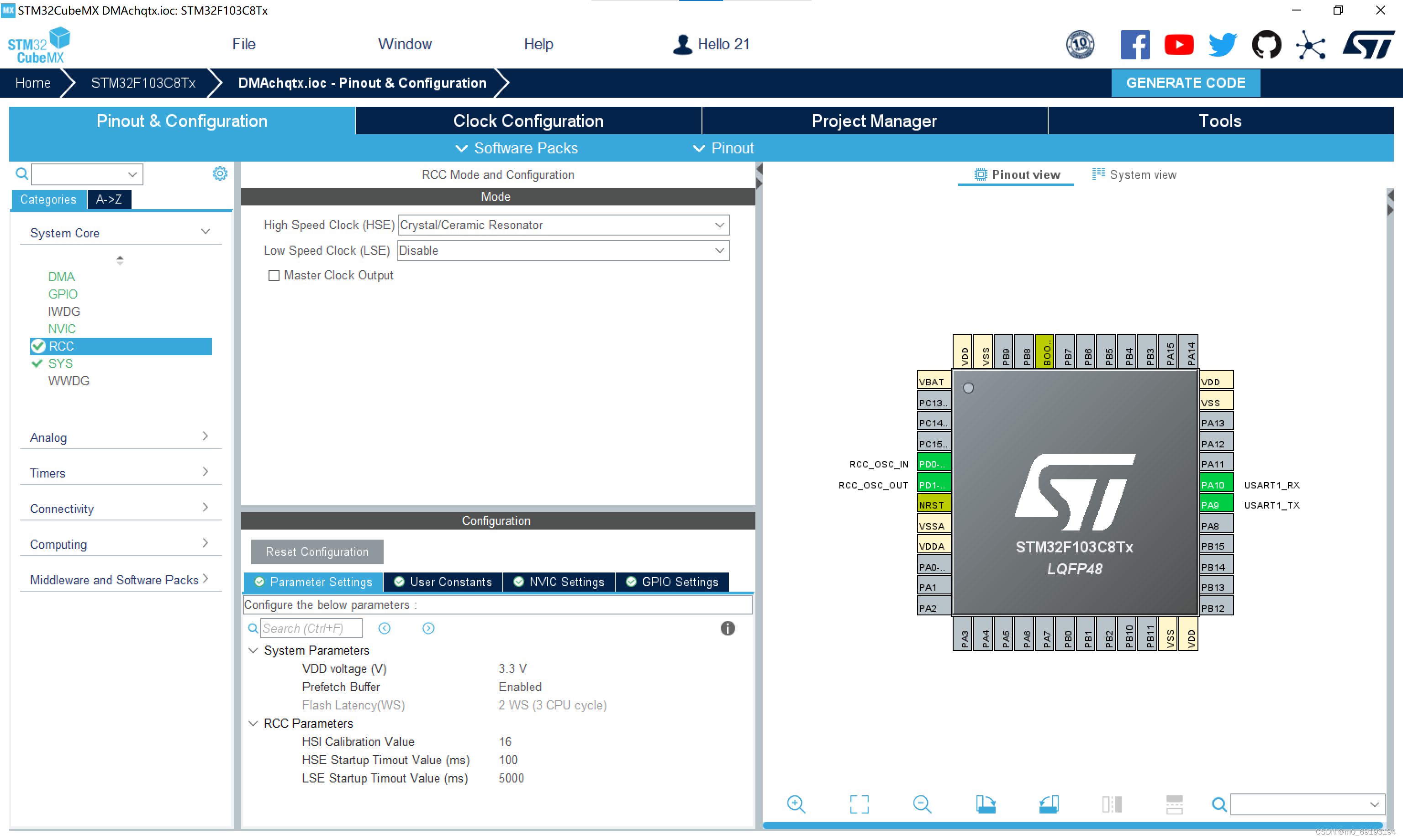This screenshot has width=1403, height=840.
Task: Switch to Clock Configuration tab
Action: pos(527,121)
